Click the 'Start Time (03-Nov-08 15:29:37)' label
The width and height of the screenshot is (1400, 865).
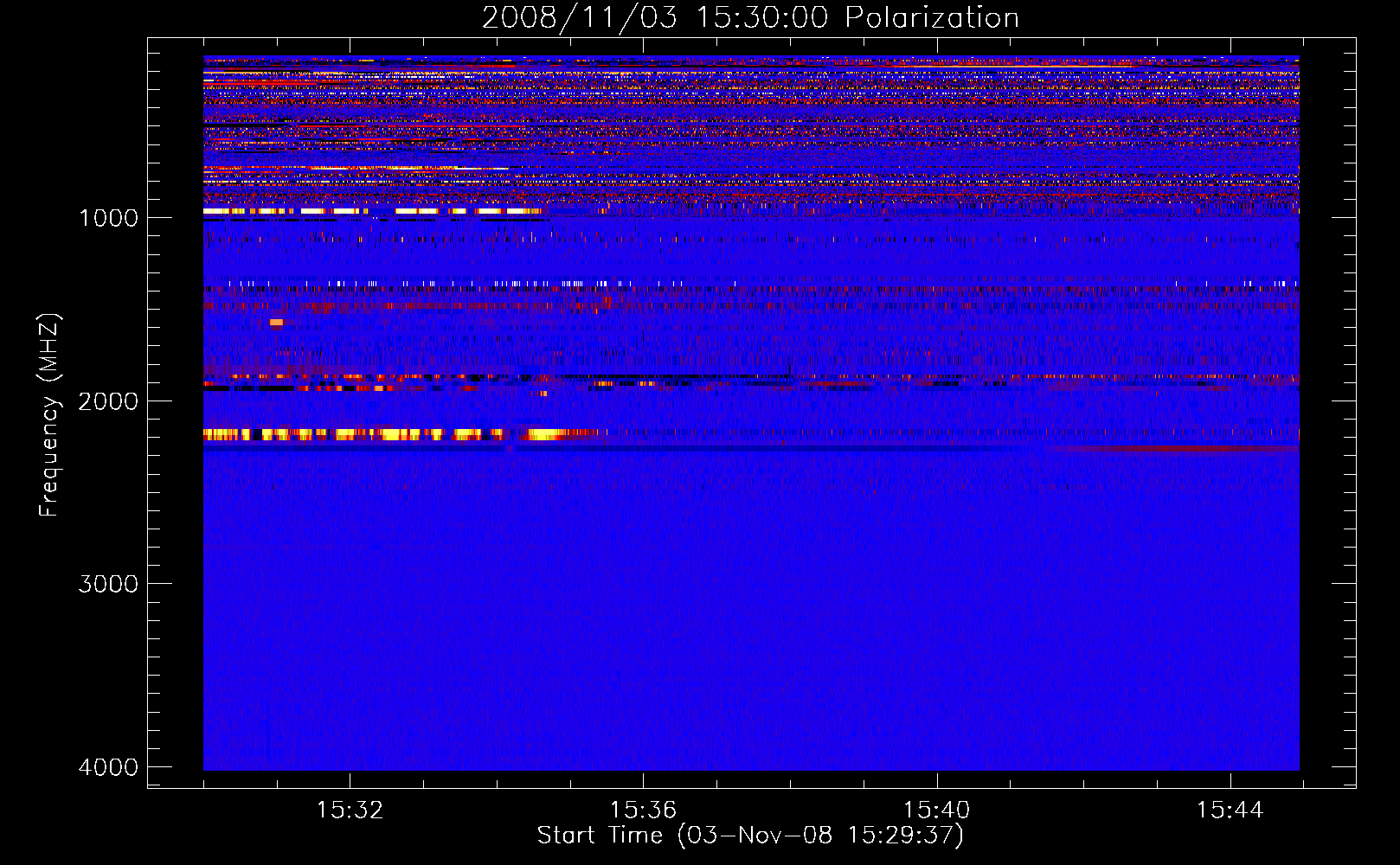tap(750, 836)
